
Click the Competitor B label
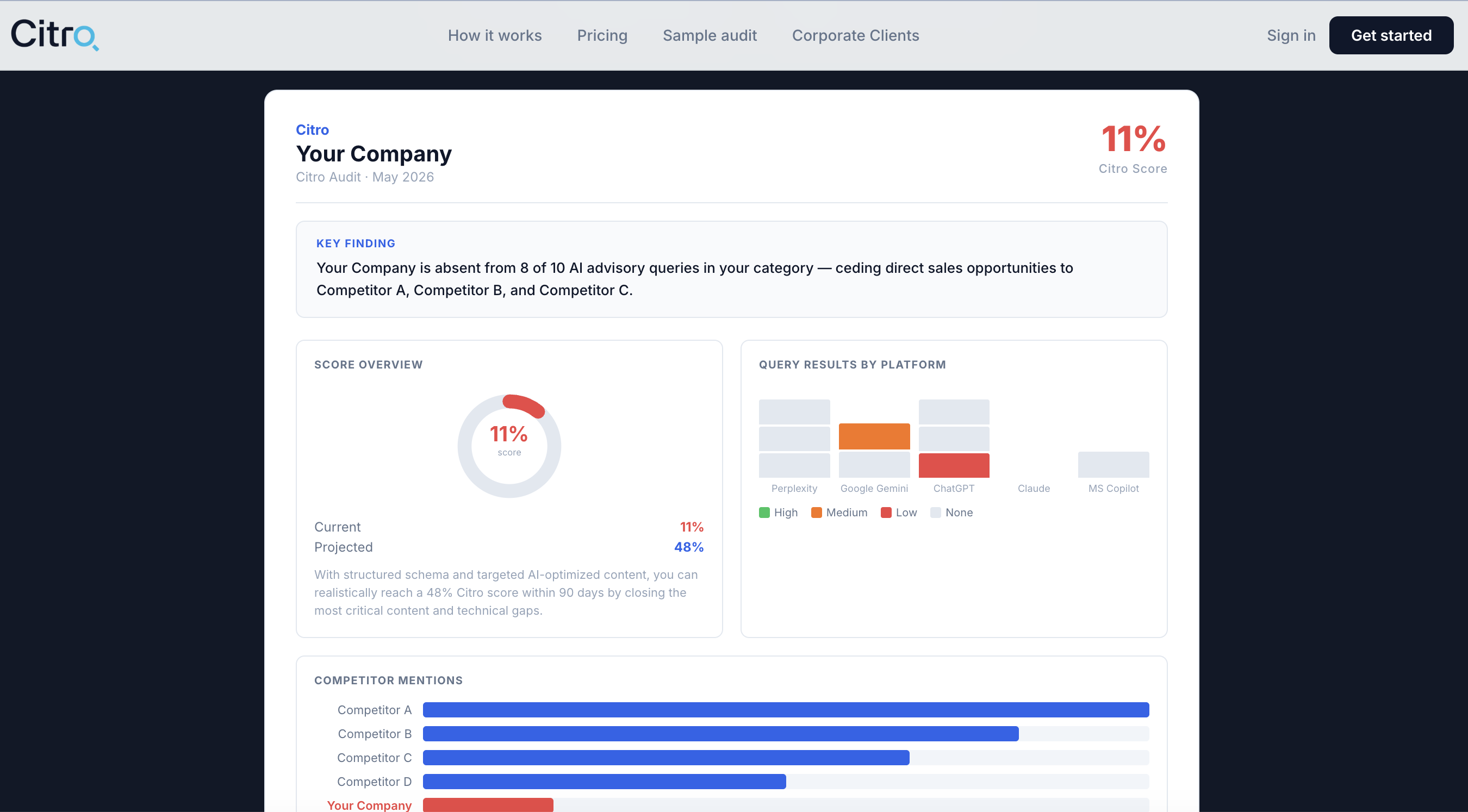[375, 734]
